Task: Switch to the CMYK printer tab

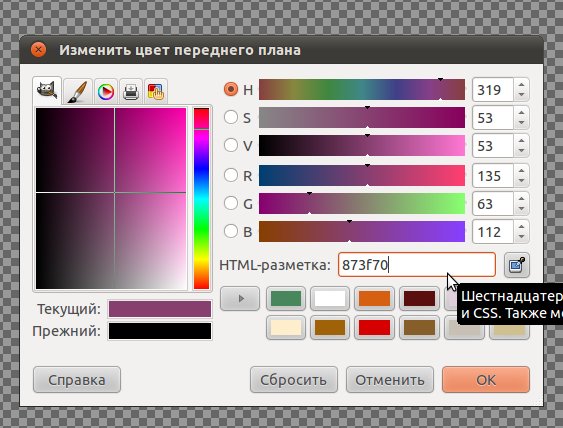Action: pos(131,92)
